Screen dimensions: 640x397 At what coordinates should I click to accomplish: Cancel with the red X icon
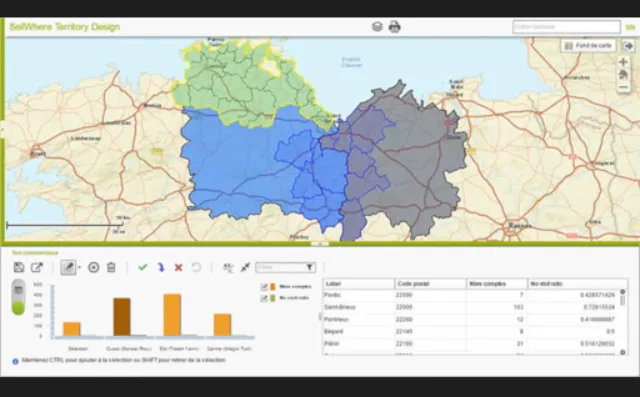pos(178,267)
